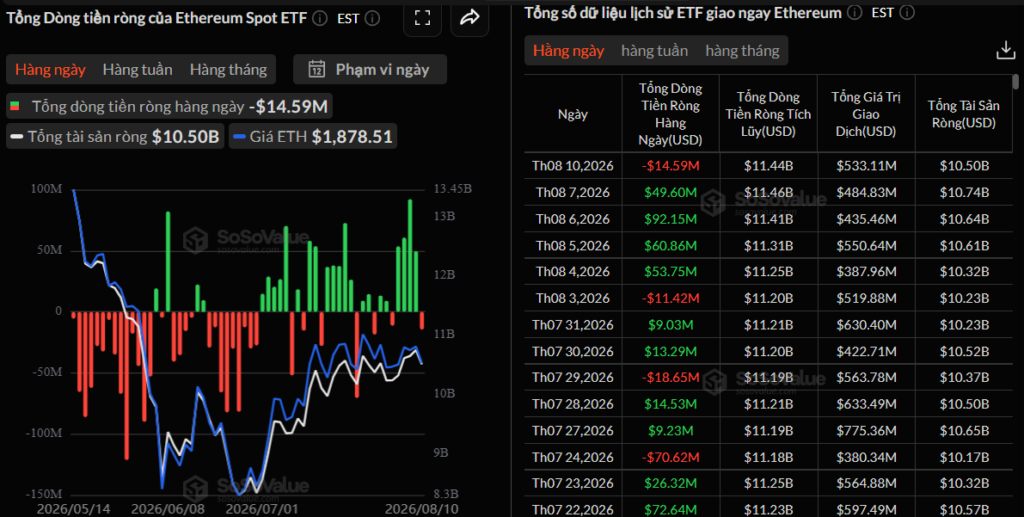Select table Hằng ngày tab

click(568, 51)
